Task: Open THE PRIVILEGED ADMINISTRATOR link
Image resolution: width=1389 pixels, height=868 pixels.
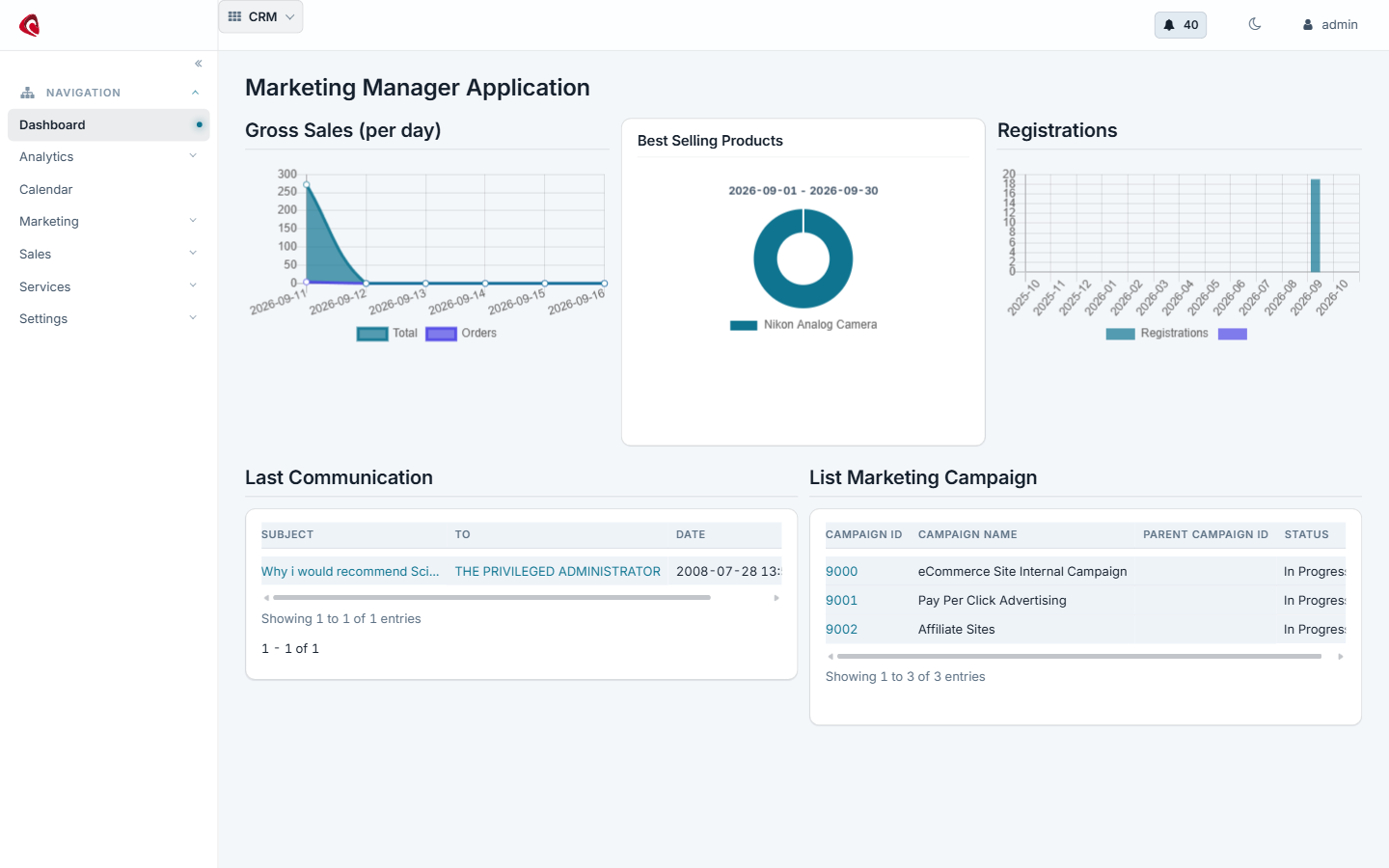Action: (x=558, y=572)
